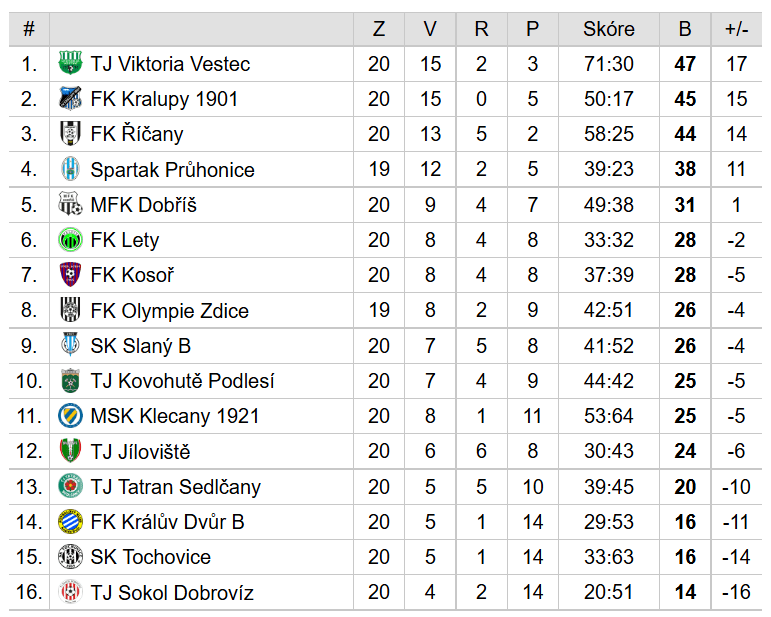The image size is (771, 617).
Task: Select the TJ Kovohutě Podlesí team name
Action: pyautogui.click(x=182, y=381)
